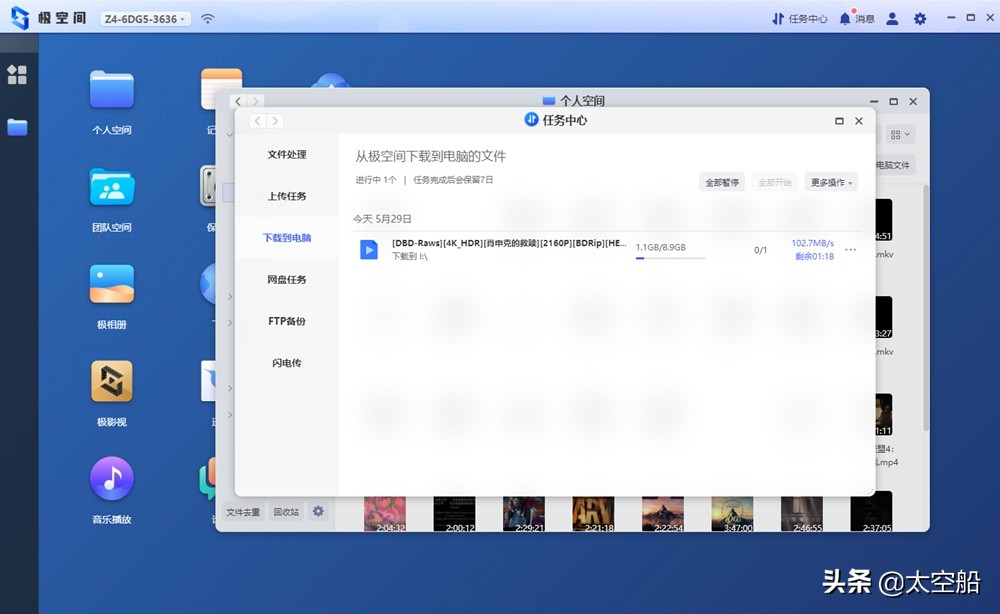Click the video file icon of downloading task
This screenshot has height=614, width=1000.
369,249
